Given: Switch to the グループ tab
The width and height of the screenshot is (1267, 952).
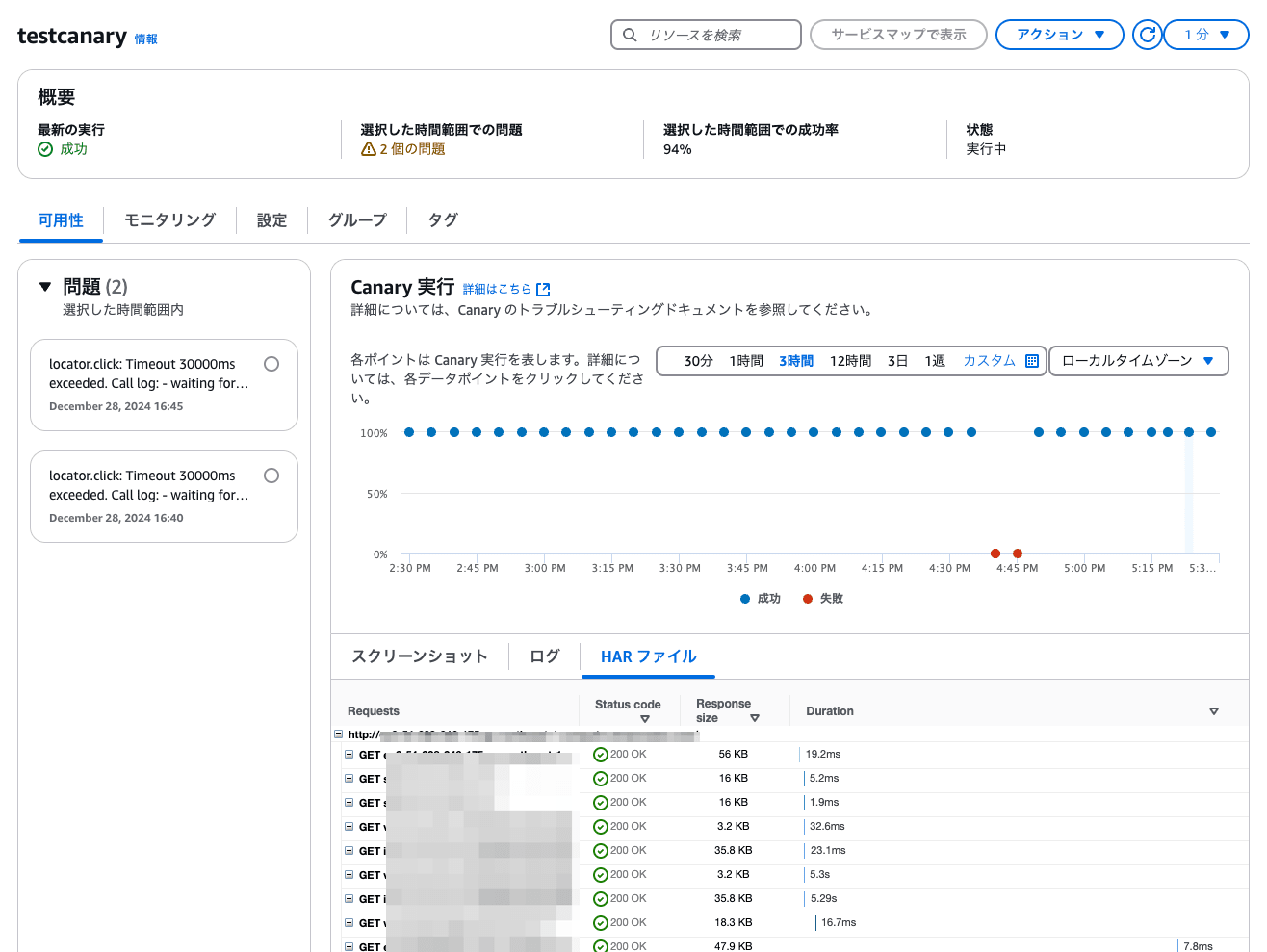Looking at the screenshot, I should [357, 220].
